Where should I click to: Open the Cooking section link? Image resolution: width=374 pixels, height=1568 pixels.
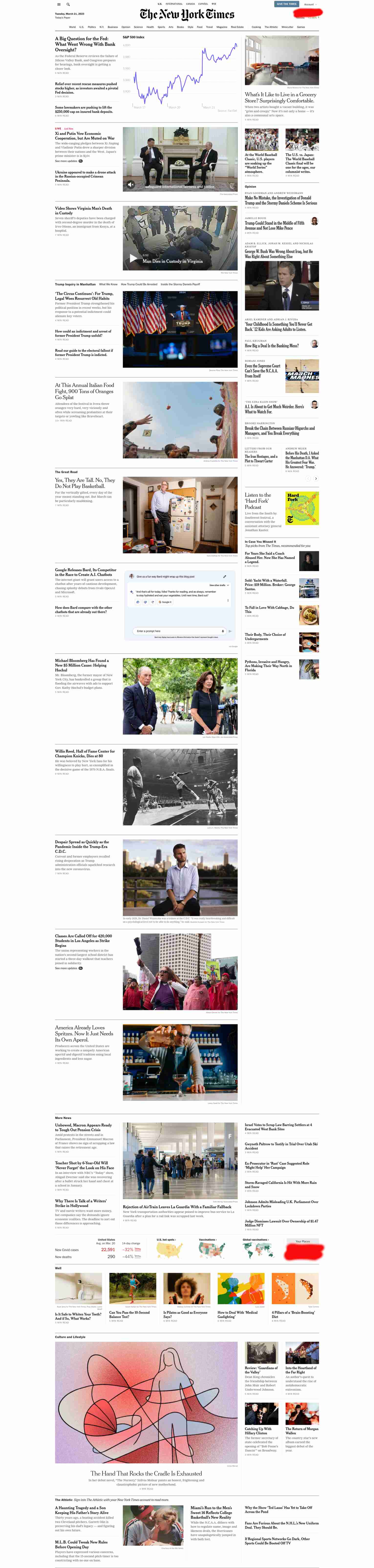pyautogui.click(x=256, y=27)
